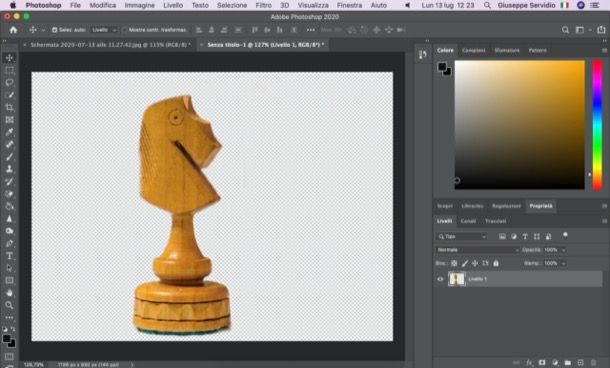
Task: Open the Layers panel flyout menu
Action: (x=604, y=221)
